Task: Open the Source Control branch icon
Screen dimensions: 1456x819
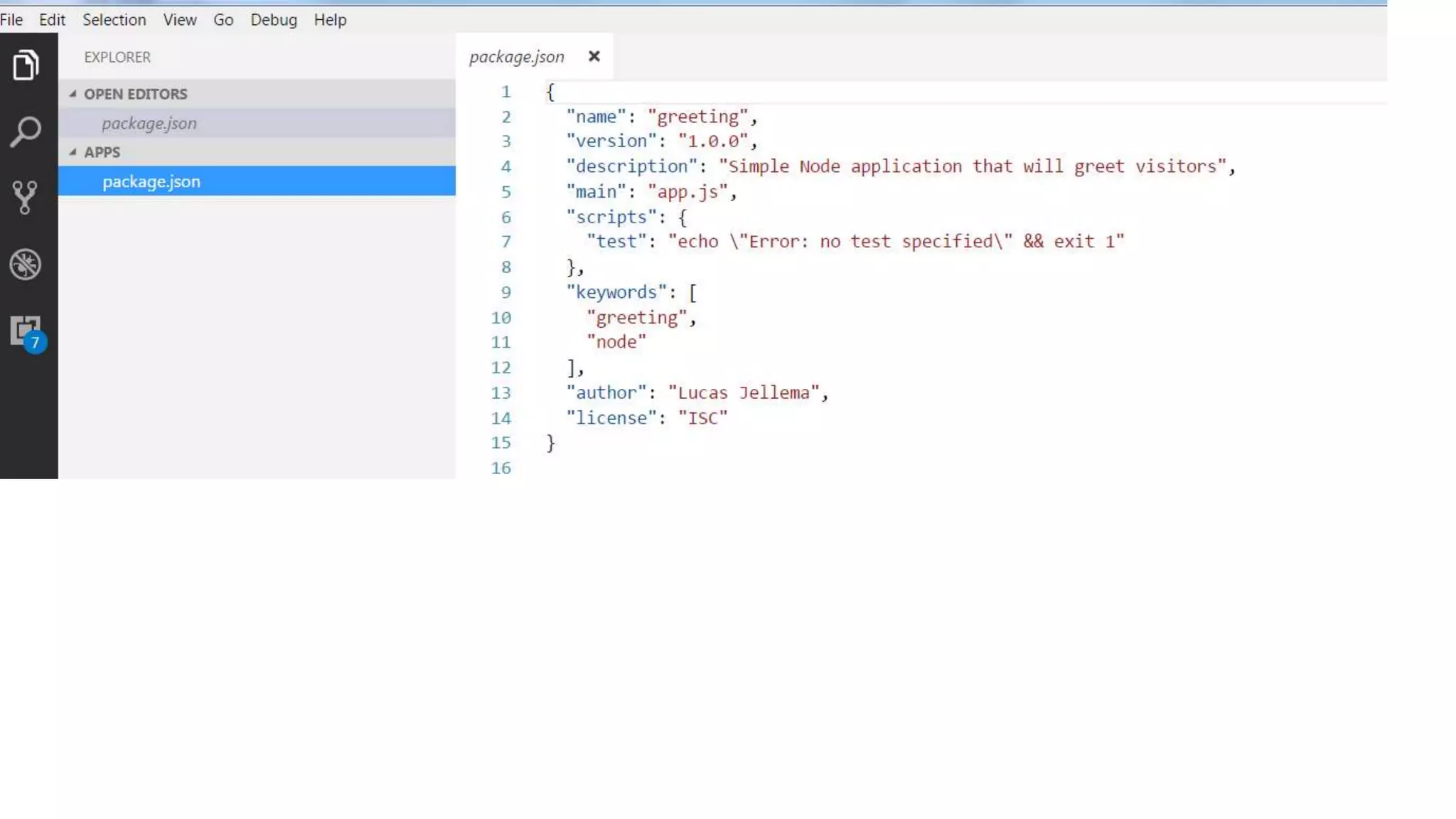Action: [x=26, y=198]
